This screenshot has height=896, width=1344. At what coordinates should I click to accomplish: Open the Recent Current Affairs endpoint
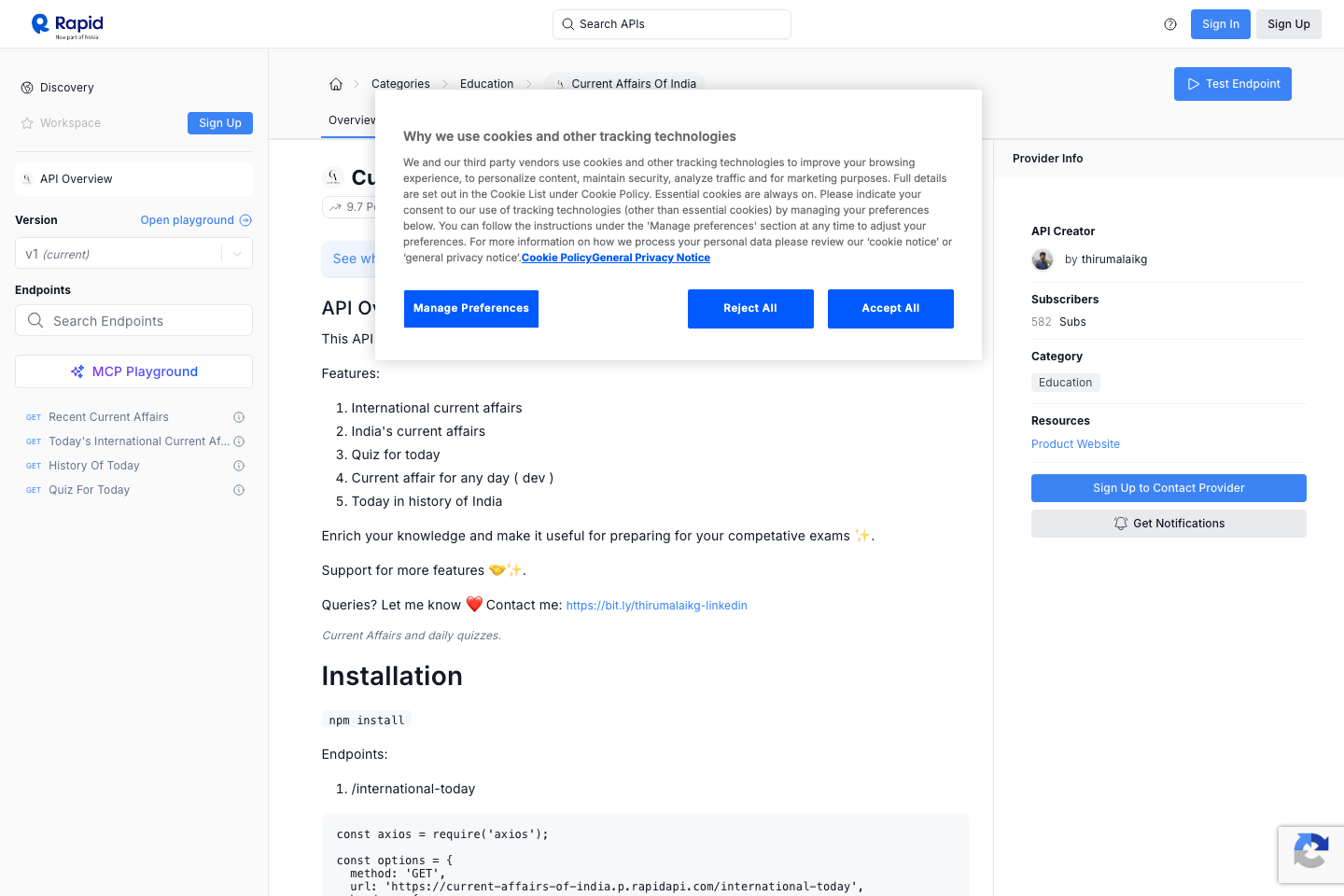tap(108, 417)
